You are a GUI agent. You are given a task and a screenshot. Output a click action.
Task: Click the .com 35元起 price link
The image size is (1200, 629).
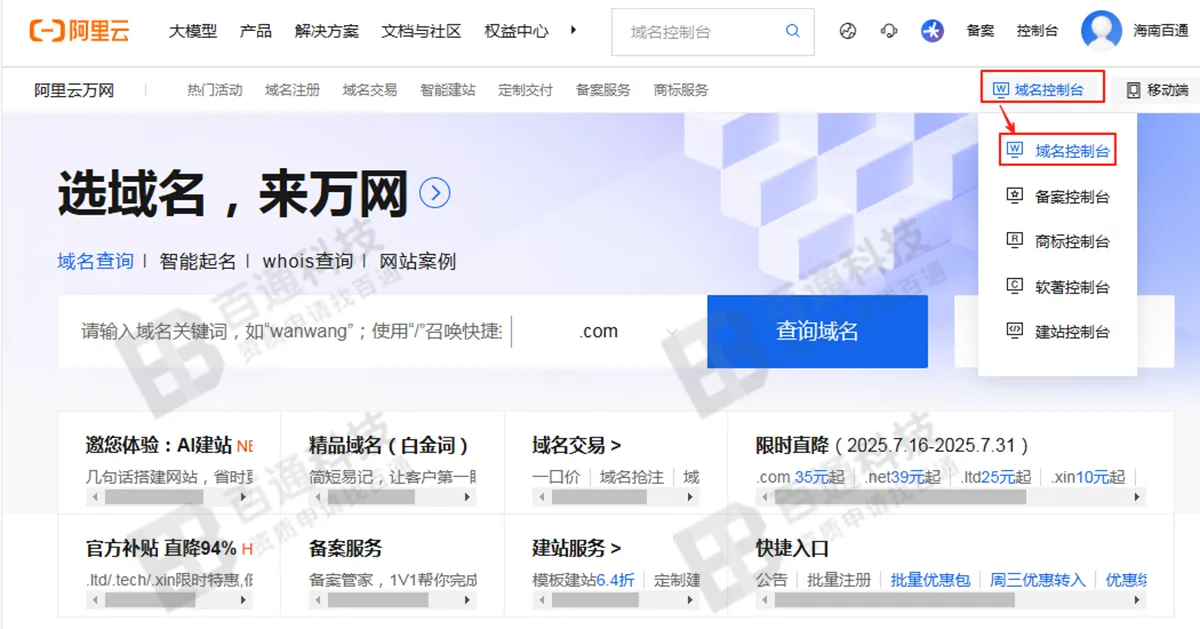801,477
